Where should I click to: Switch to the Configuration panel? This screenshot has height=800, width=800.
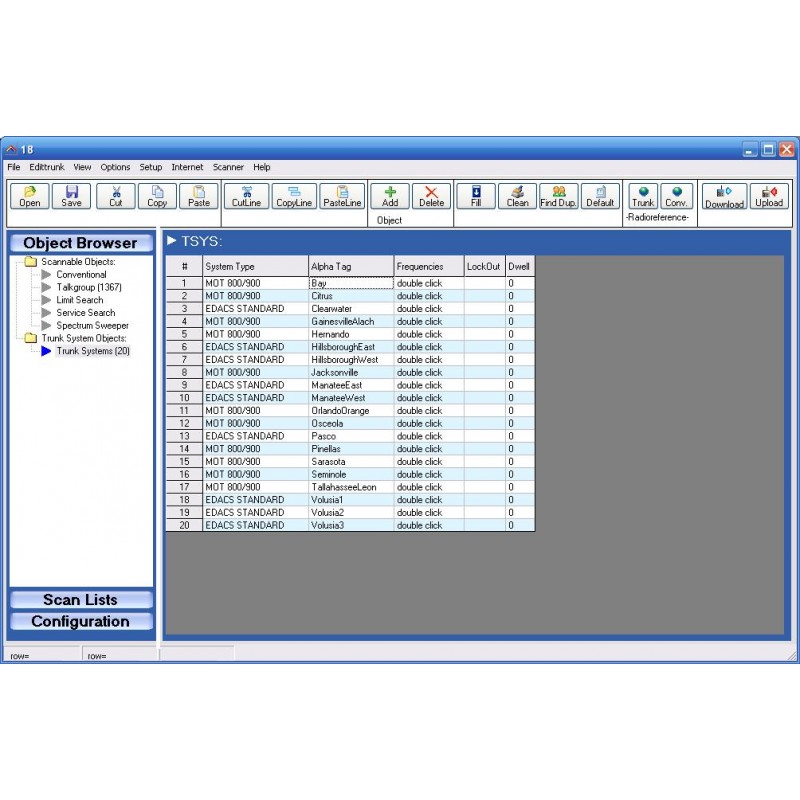(x=80, y=621)
